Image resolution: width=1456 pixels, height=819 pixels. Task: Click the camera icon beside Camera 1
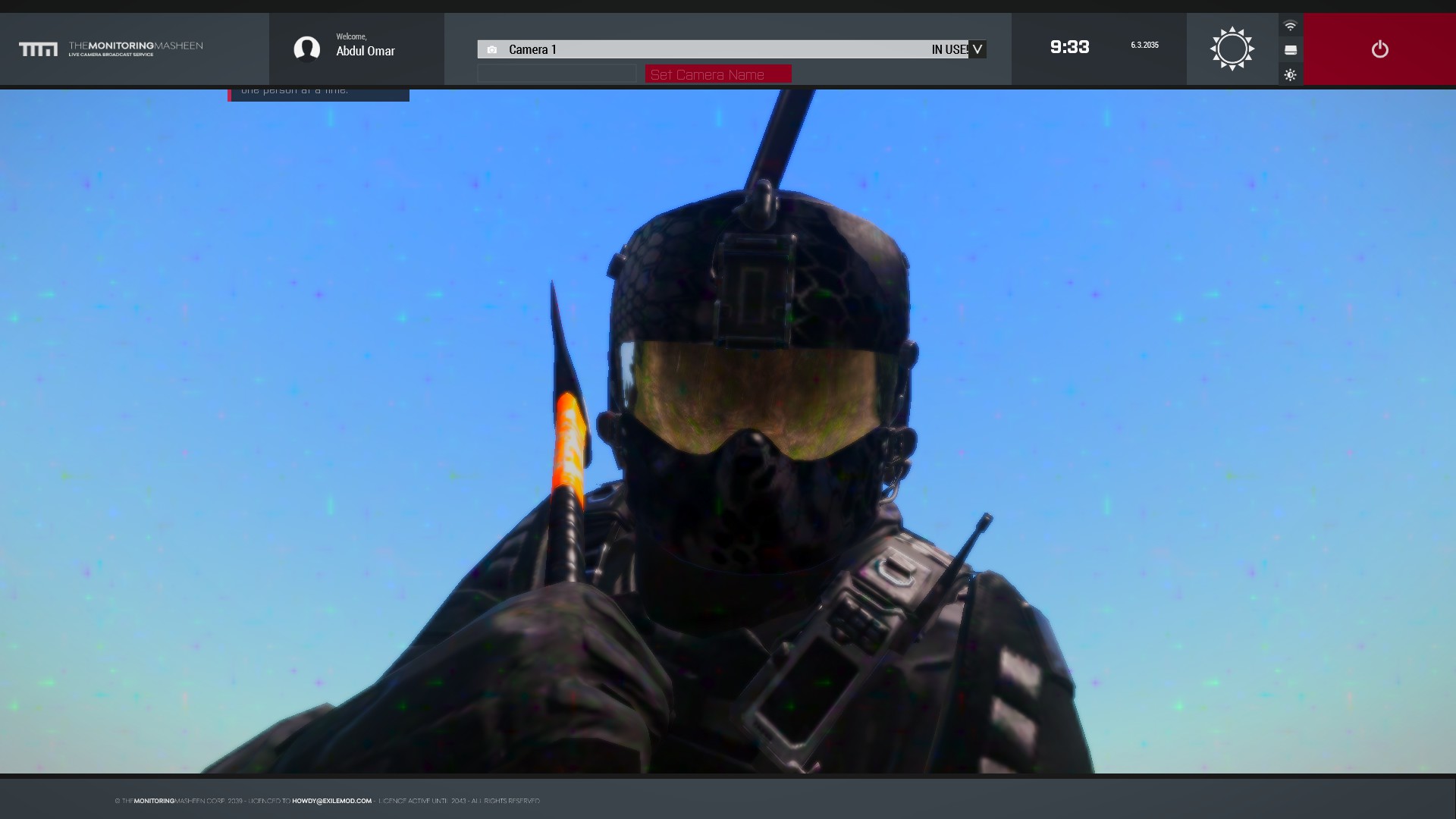tap(492, 50)
